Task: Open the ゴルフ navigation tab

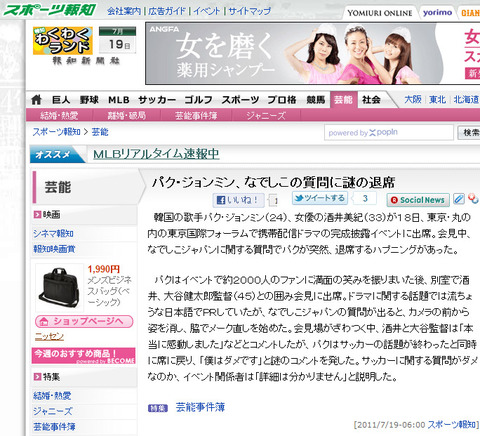Action: tap(198, 99)
